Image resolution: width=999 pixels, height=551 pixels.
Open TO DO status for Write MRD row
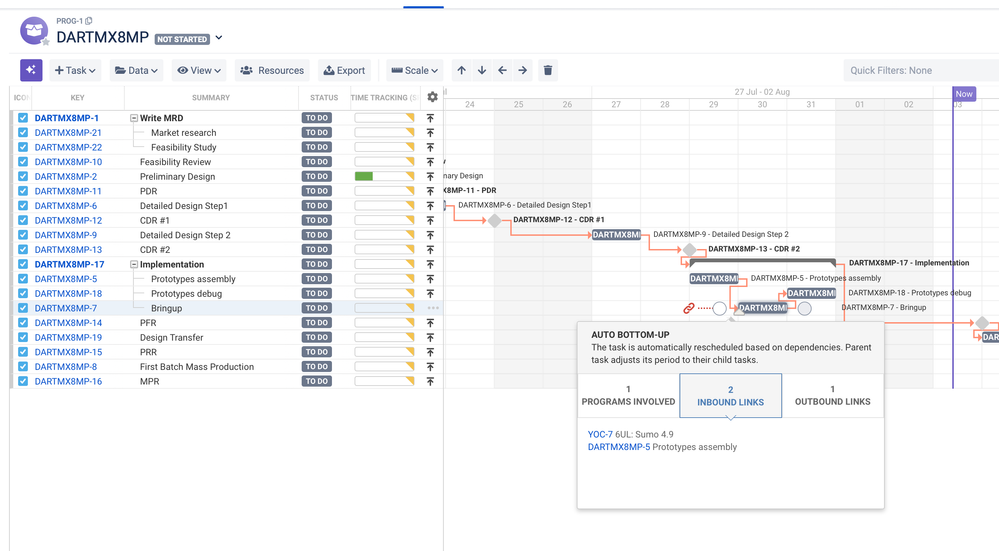pyautogui.click(x=317, y=118)
